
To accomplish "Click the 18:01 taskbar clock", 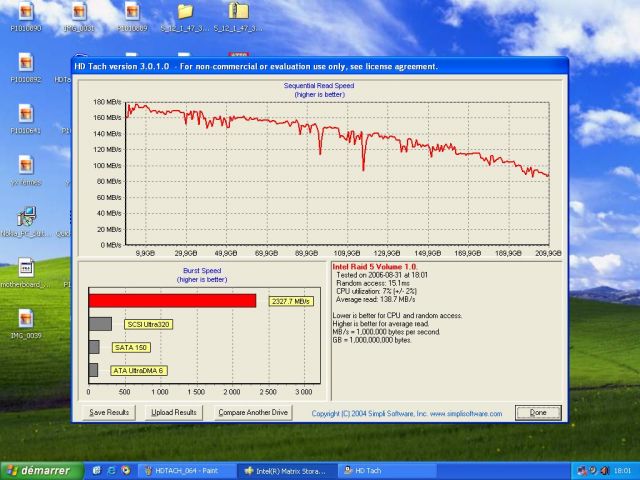I will [623, 471].
